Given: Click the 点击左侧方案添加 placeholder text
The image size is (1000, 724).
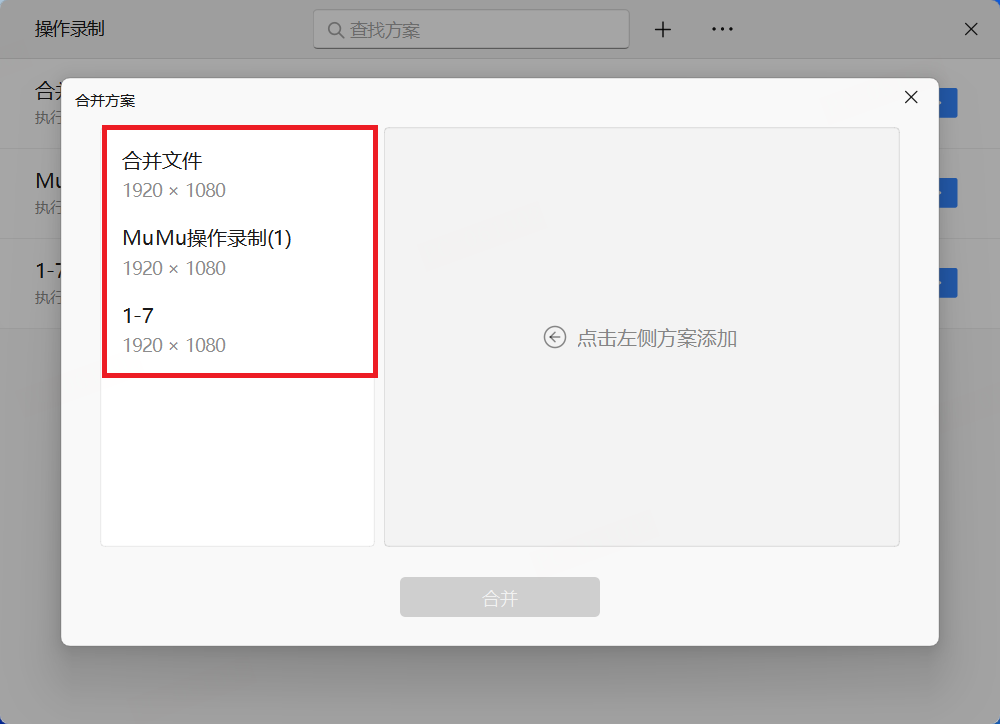Looking at the screenshot, I should 657,338.
